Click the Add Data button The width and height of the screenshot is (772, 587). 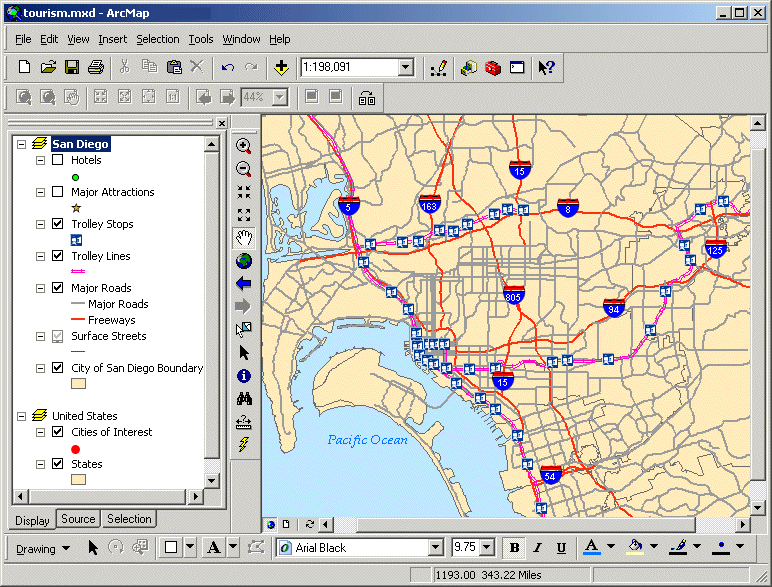[281, 67]
